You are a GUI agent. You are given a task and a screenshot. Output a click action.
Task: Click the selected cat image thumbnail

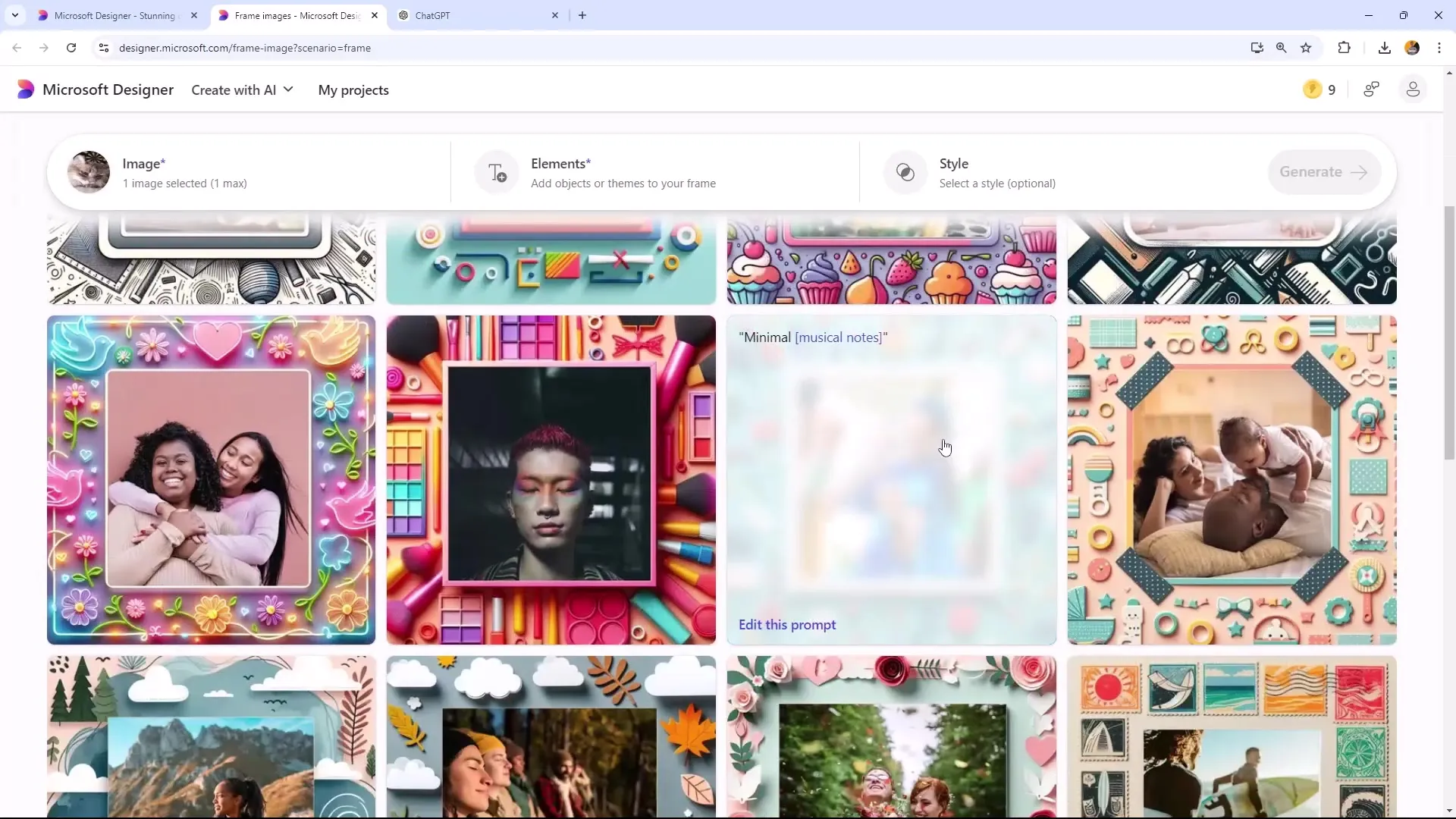click(89, 172)
